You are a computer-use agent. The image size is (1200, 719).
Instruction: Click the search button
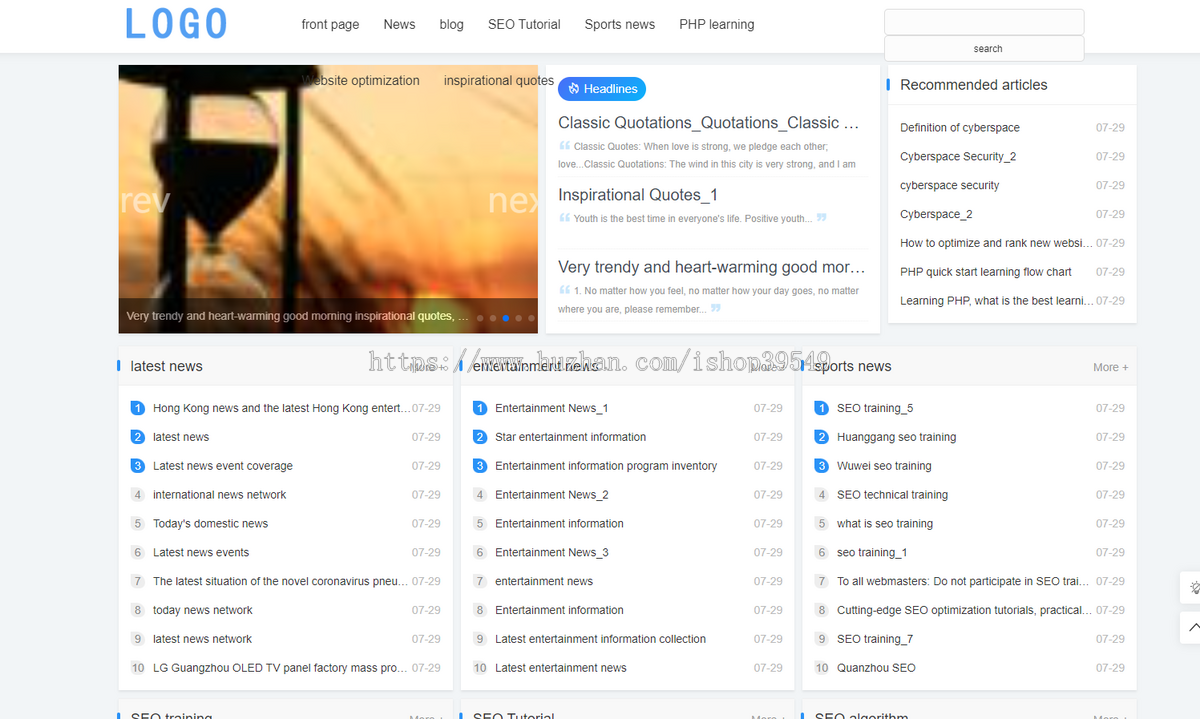pos(984,48)
